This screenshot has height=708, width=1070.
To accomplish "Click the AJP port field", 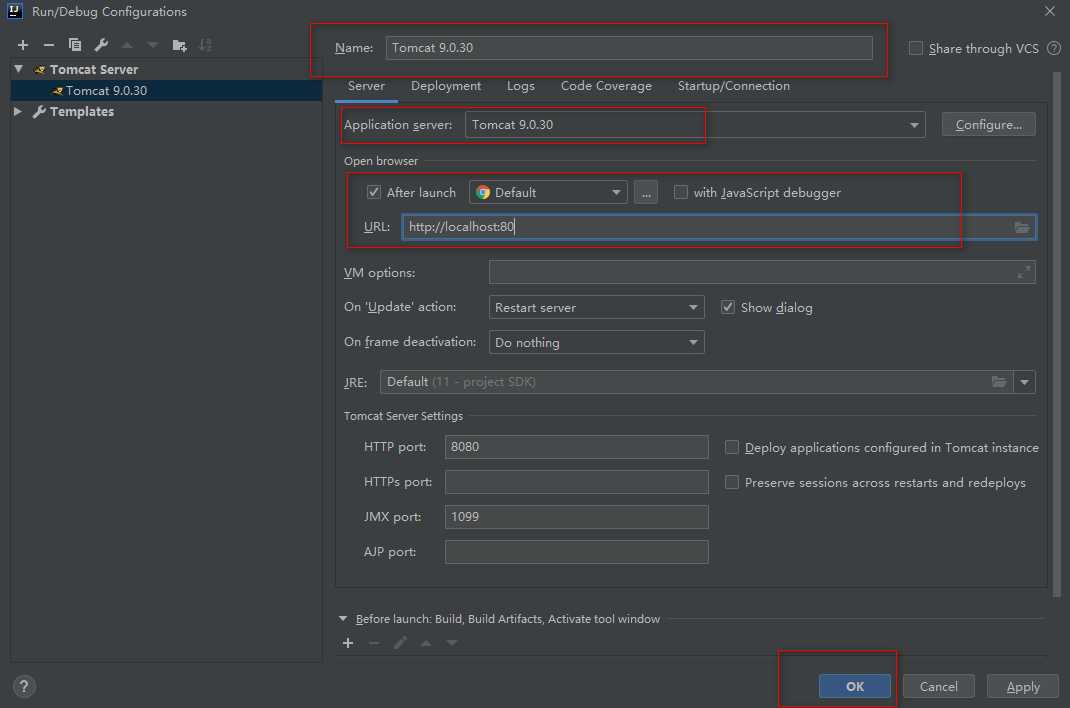I will pos(576,552).
